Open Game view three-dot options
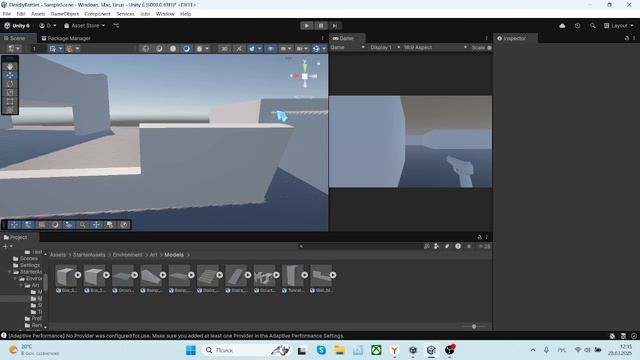 point(486,38)
